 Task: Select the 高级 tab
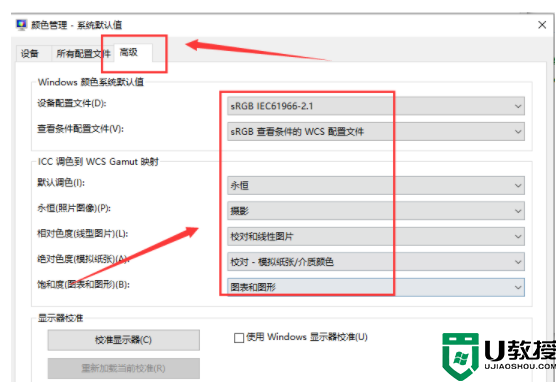133,53
